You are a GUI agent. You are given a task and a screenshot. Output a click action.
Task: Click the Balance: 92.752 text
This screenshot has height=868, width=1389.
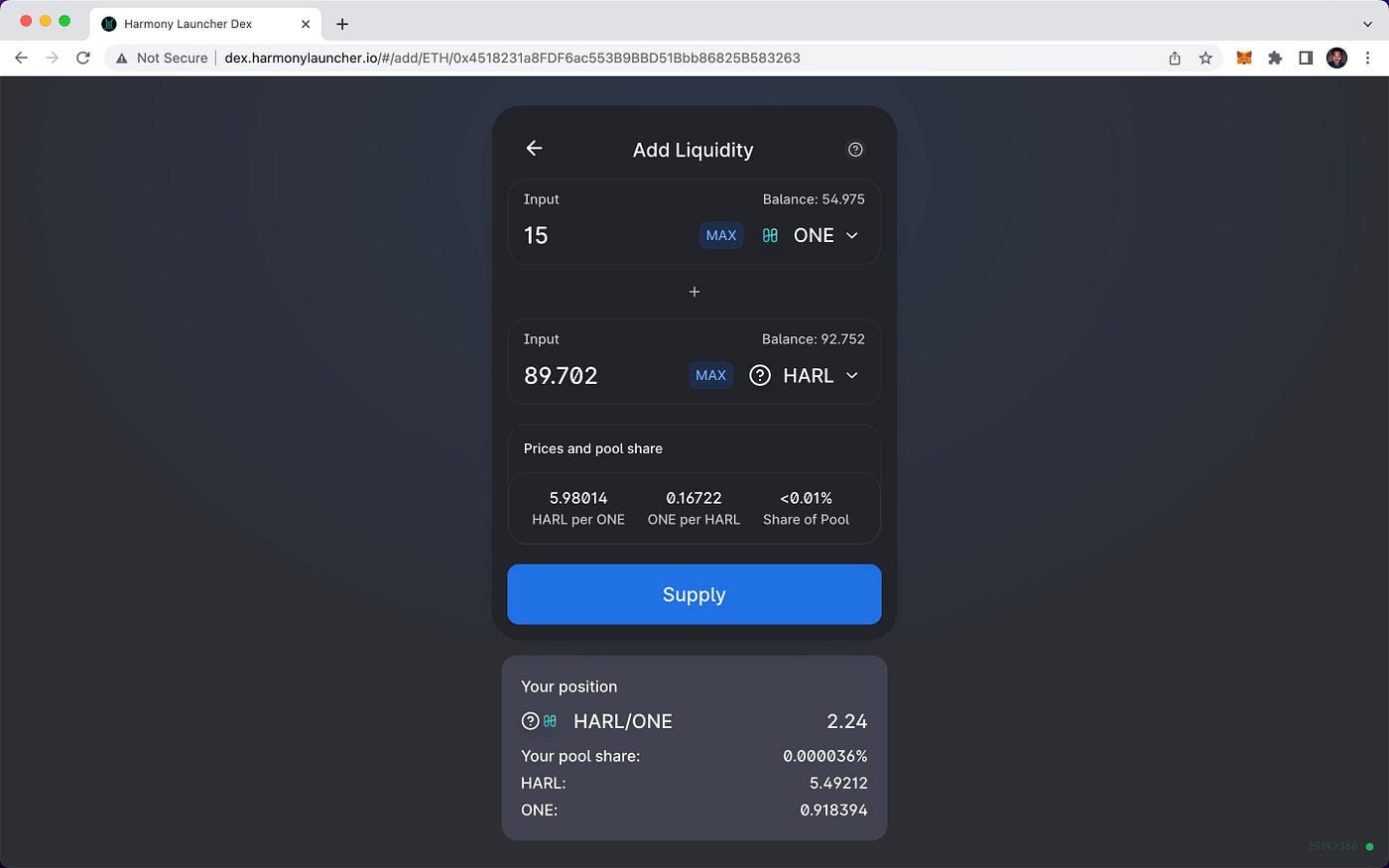click(x=814, y=339)
